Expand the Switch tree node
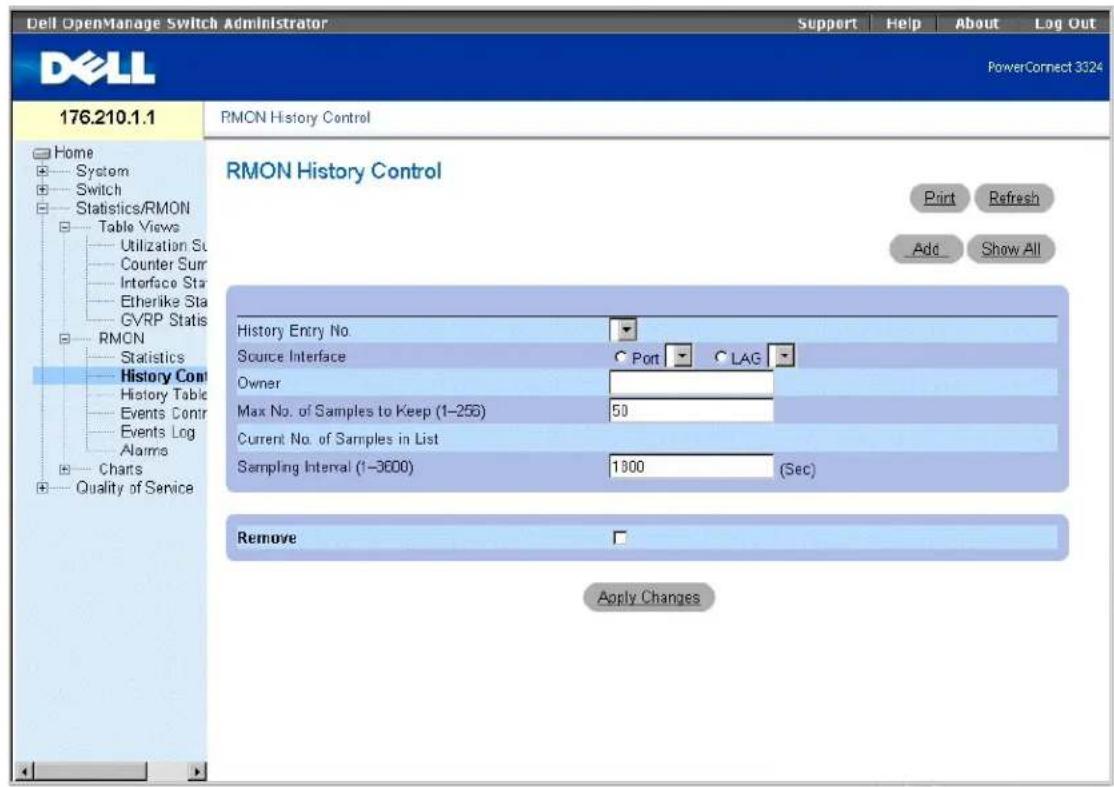 tap(43, 190)
